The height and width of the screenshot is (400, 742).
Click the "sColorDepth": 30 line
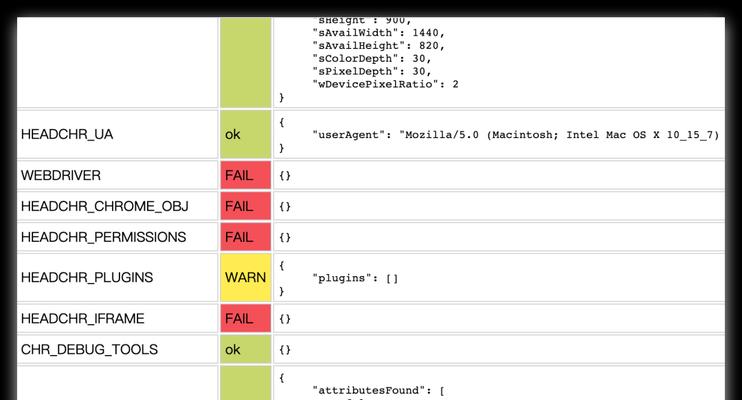(372, 59)
